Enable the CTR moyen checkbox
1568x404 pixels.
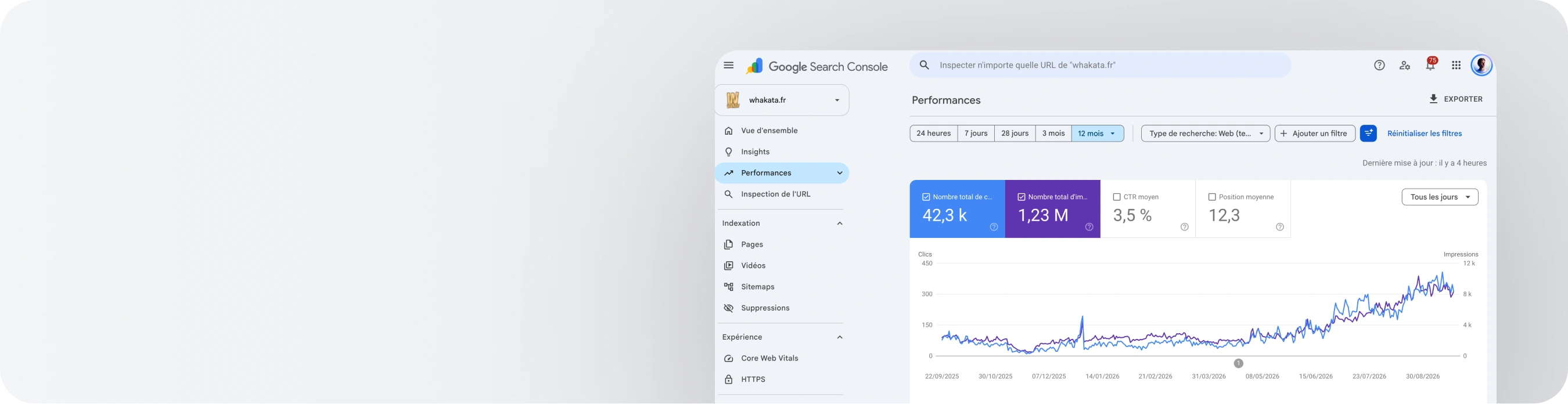1117,197
